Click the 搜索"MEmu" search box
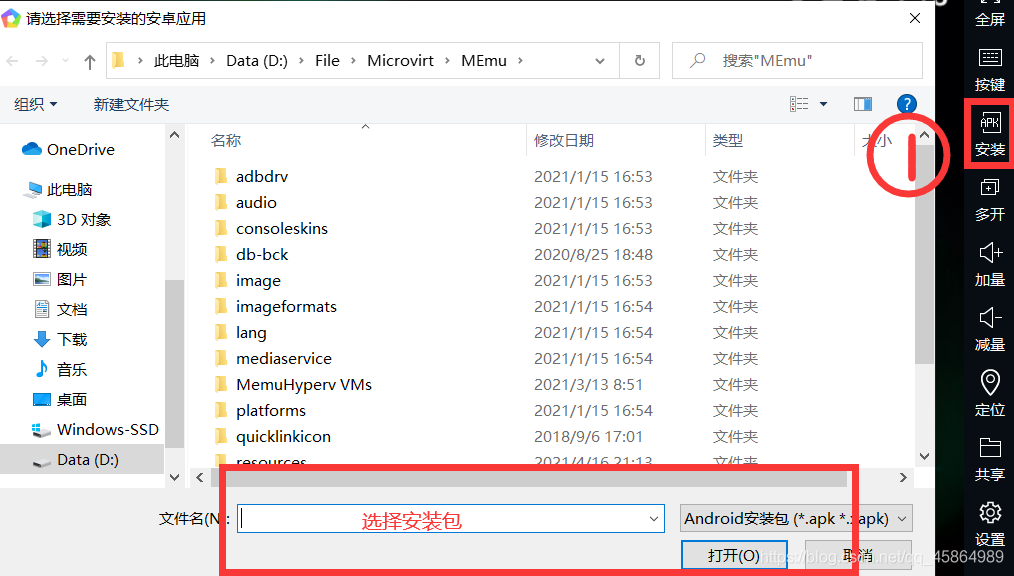This screenshot has width=1014, height=576. pos(797,61)
